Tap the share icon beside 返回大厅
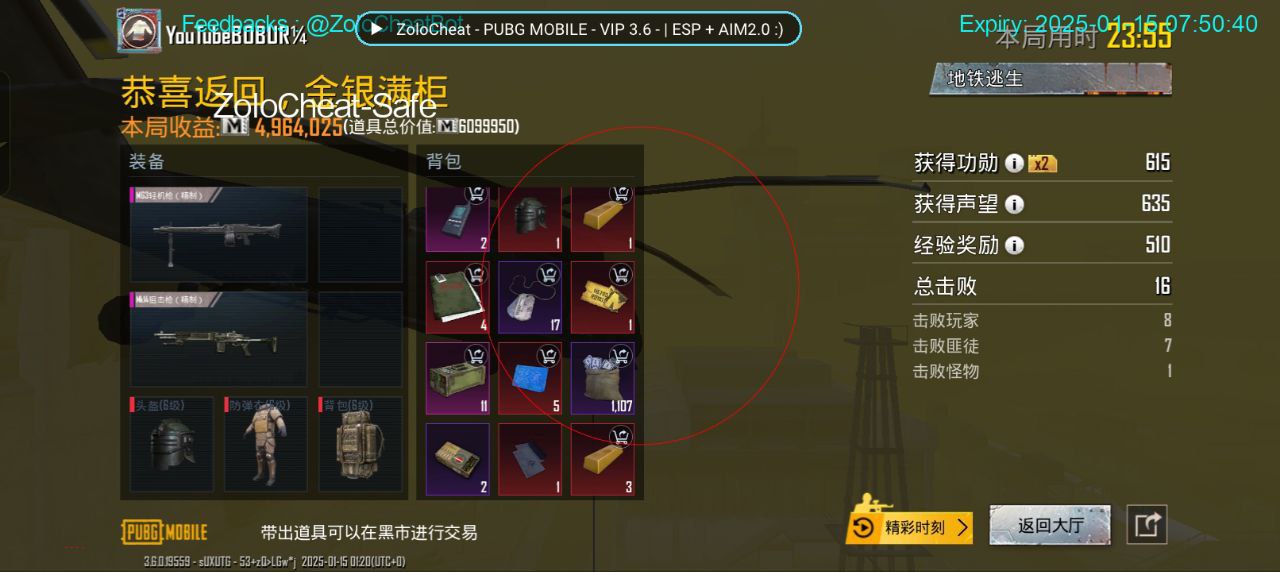This screenshot has width=1280, height=572. point(1147,525)
